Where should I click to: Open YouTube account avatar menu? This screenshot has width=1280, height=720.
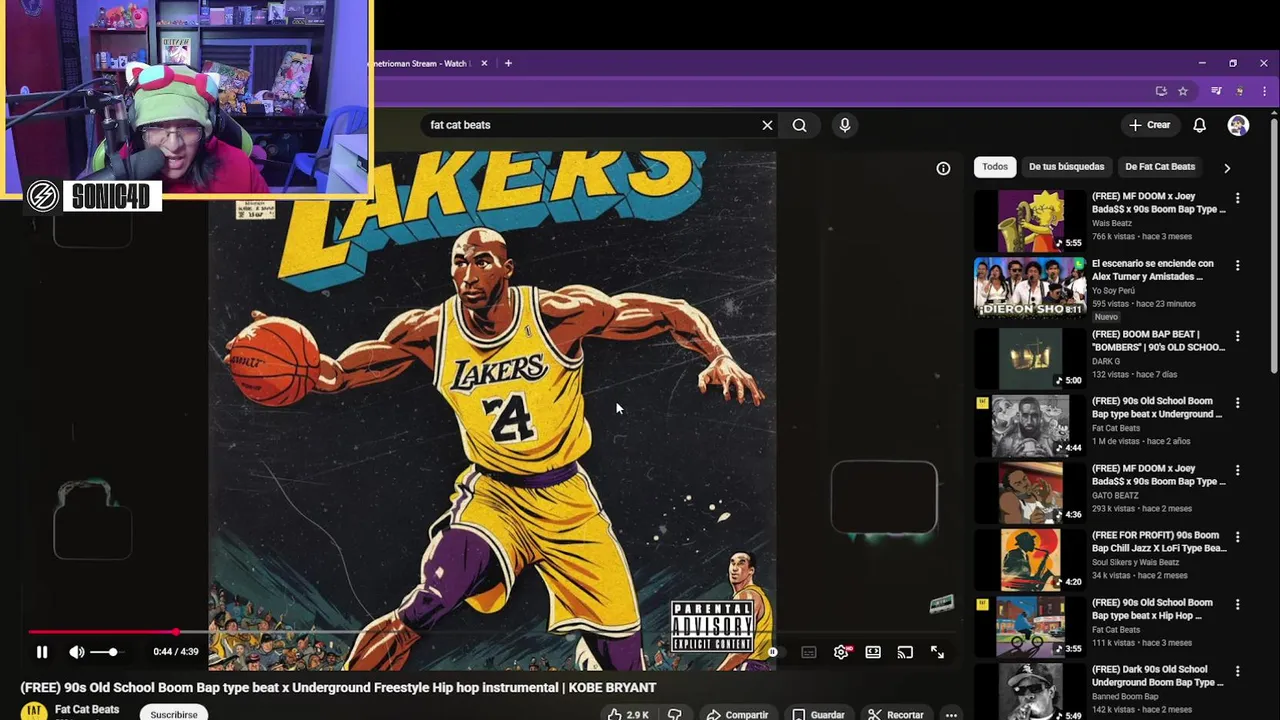1238,125
